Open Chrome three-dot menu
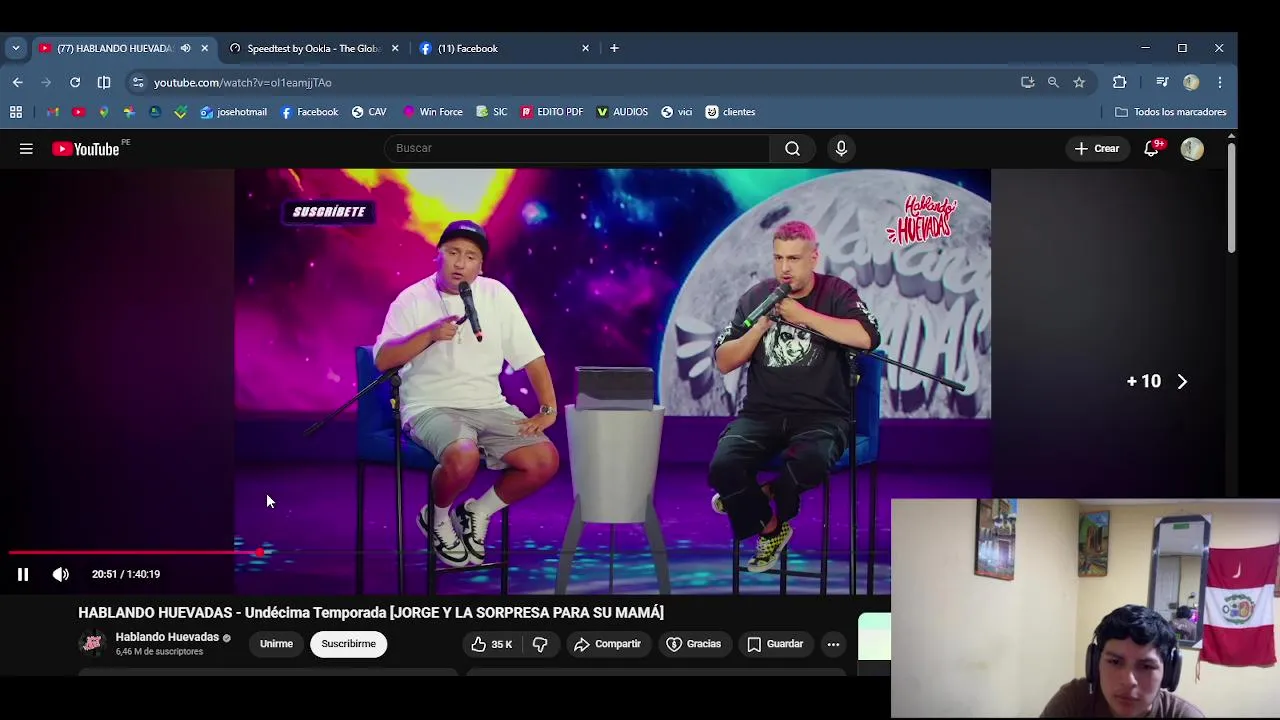 click(1220, 82)
